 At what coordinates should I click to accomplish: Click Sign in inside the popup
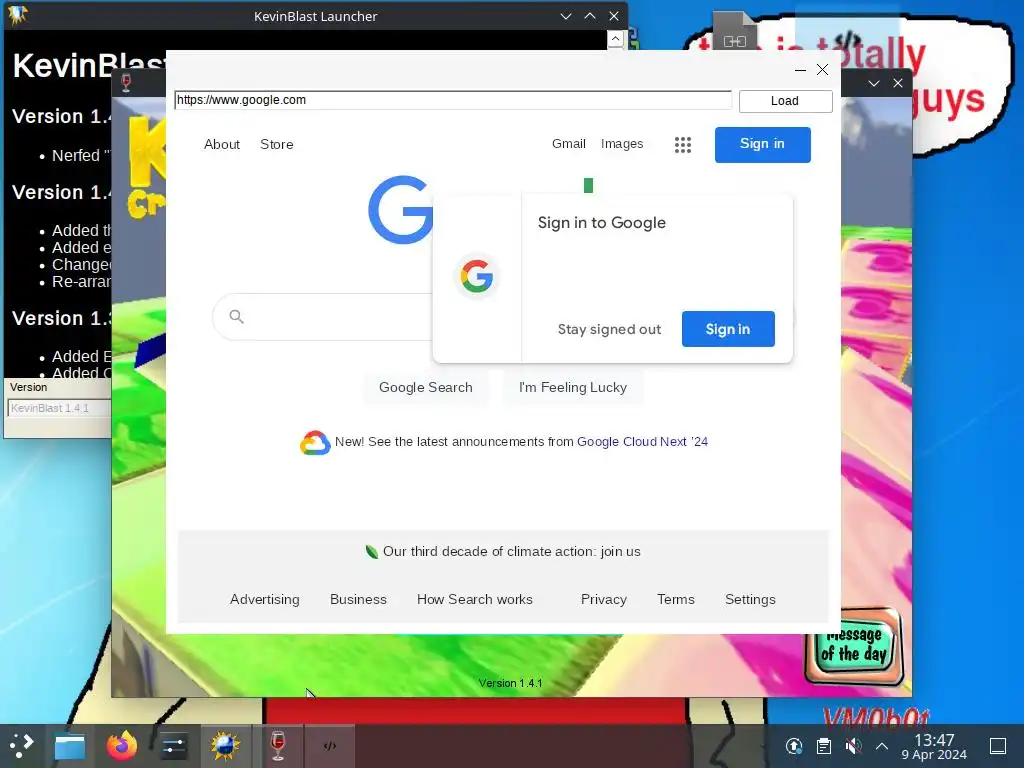pyautogui.click(x=728, y=329)
